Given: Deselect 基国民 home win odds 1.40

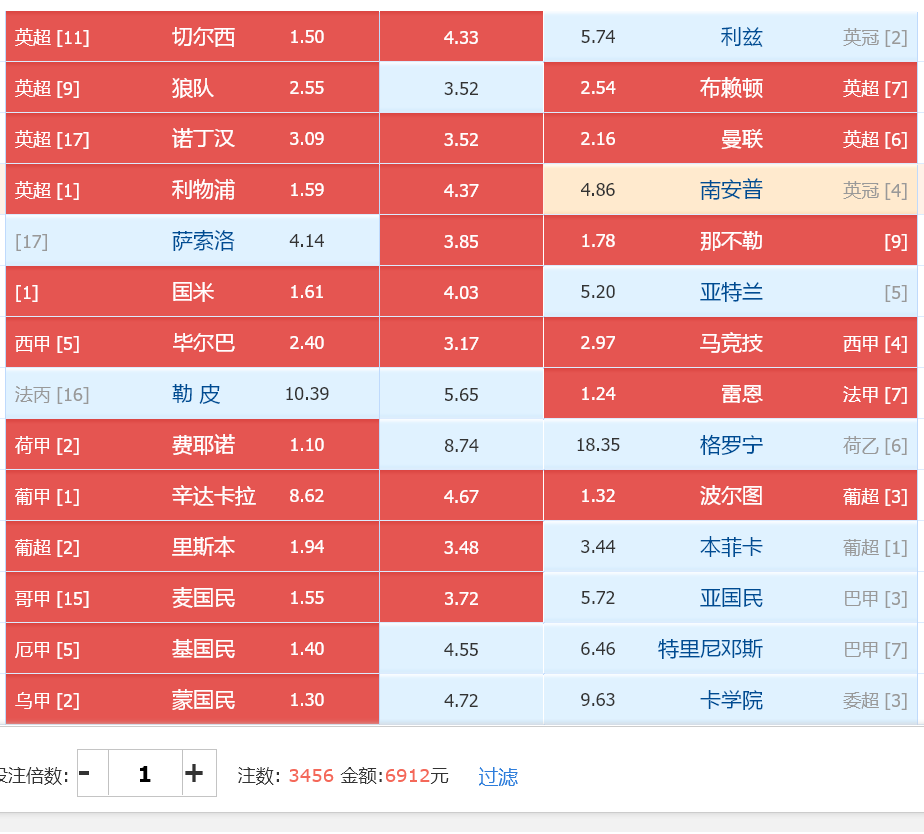Looking at the screenshot, I should [x=192, y=648].
